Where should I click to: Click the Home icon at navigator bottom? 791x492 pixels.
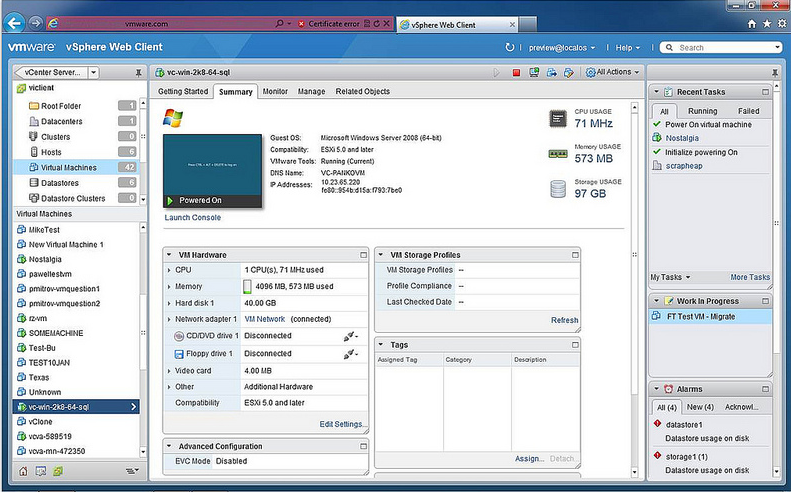tap(23, 471)
